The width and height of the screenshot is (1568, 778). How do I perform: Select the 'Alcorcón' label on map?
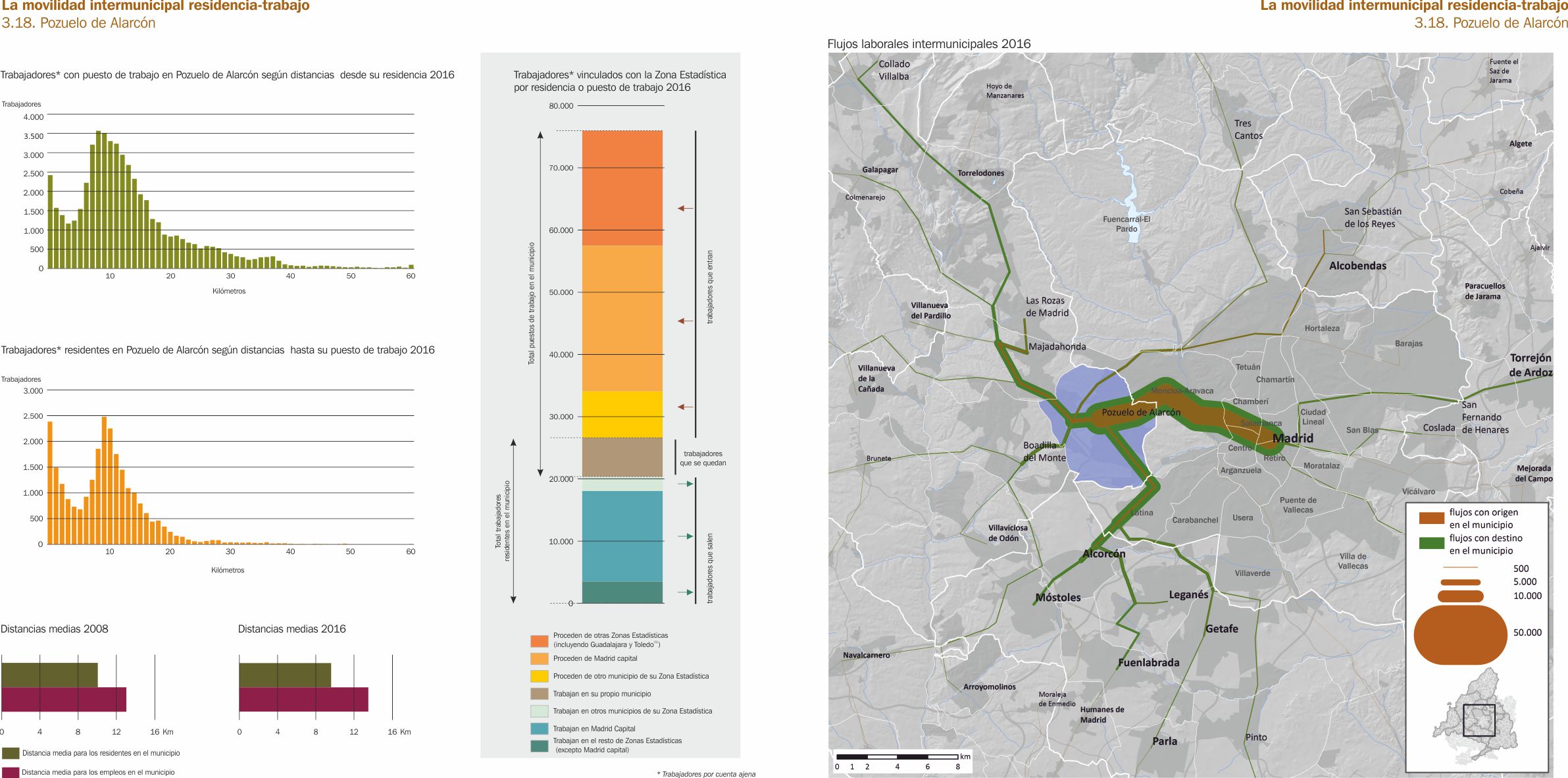[x=1104, y=554]
